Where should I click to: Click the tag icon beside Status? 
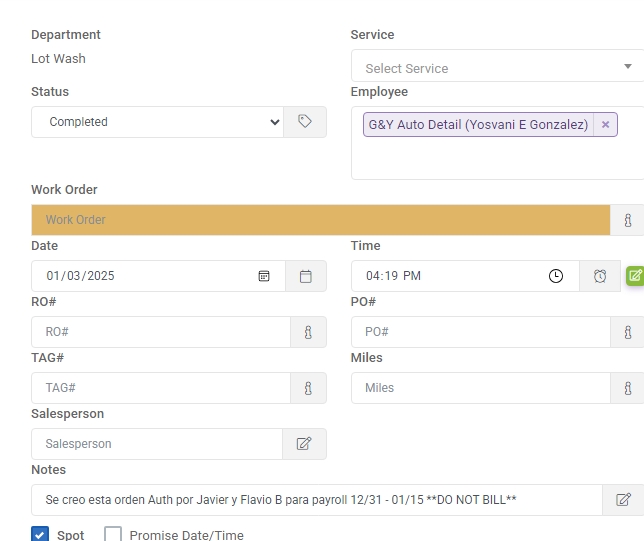click(305, 122)
